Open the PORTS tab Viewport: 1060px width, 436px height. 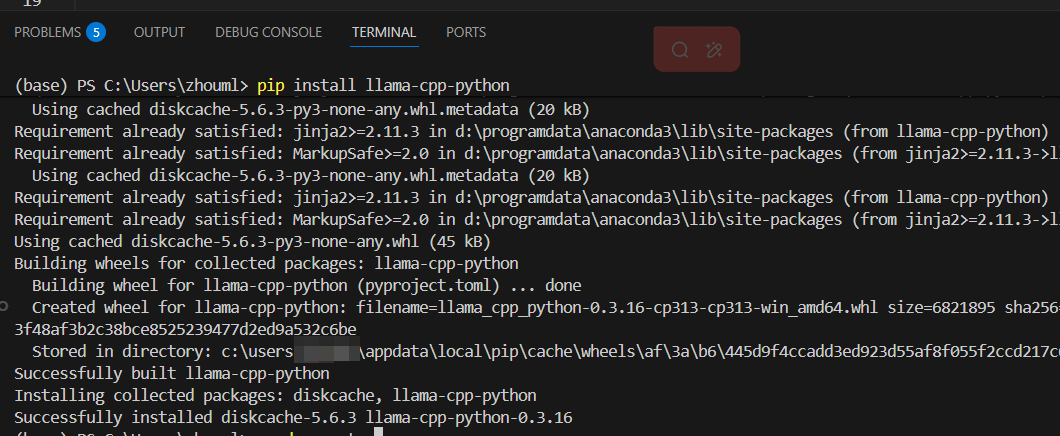[466, 32]
